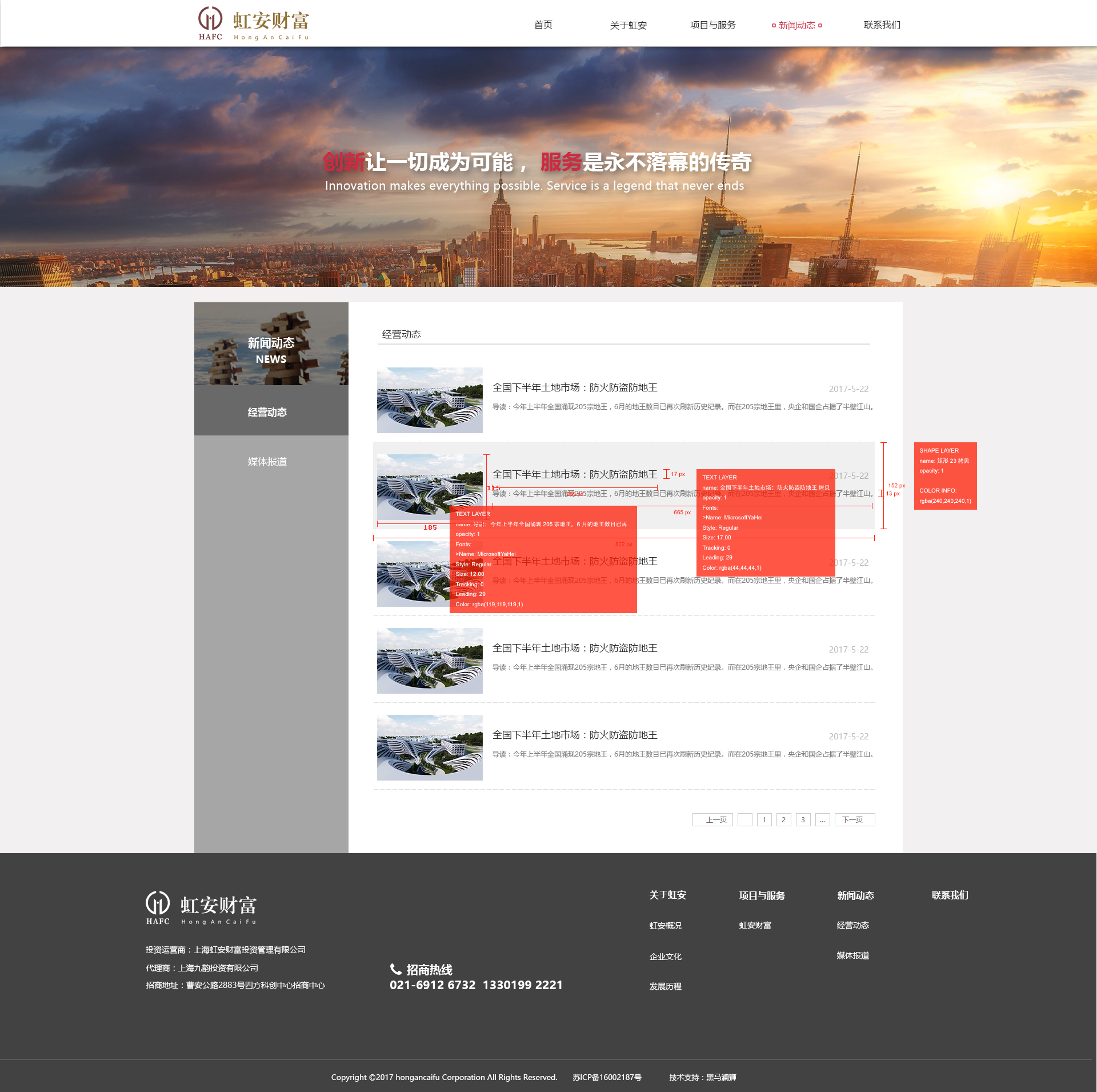
Task: Go to next page with 下一页
Action: tap(855, 819)
